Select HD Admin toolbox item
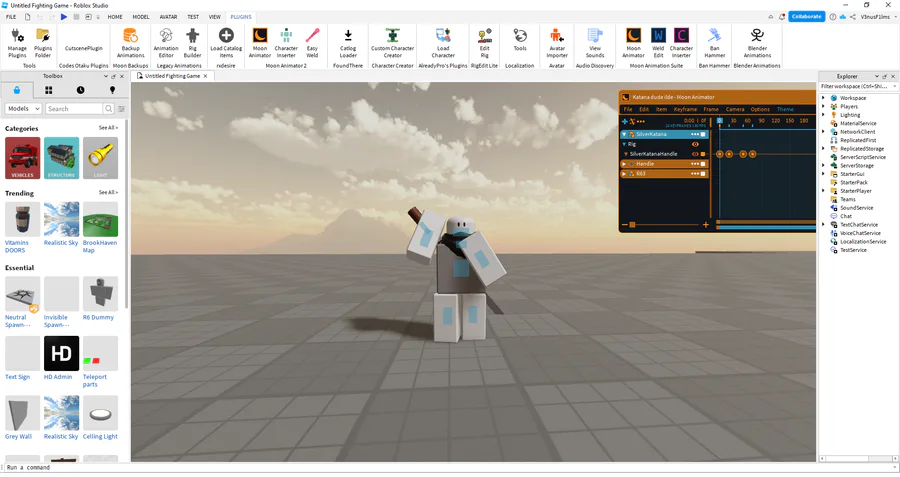The image size is (900, 477). (61, 353)
